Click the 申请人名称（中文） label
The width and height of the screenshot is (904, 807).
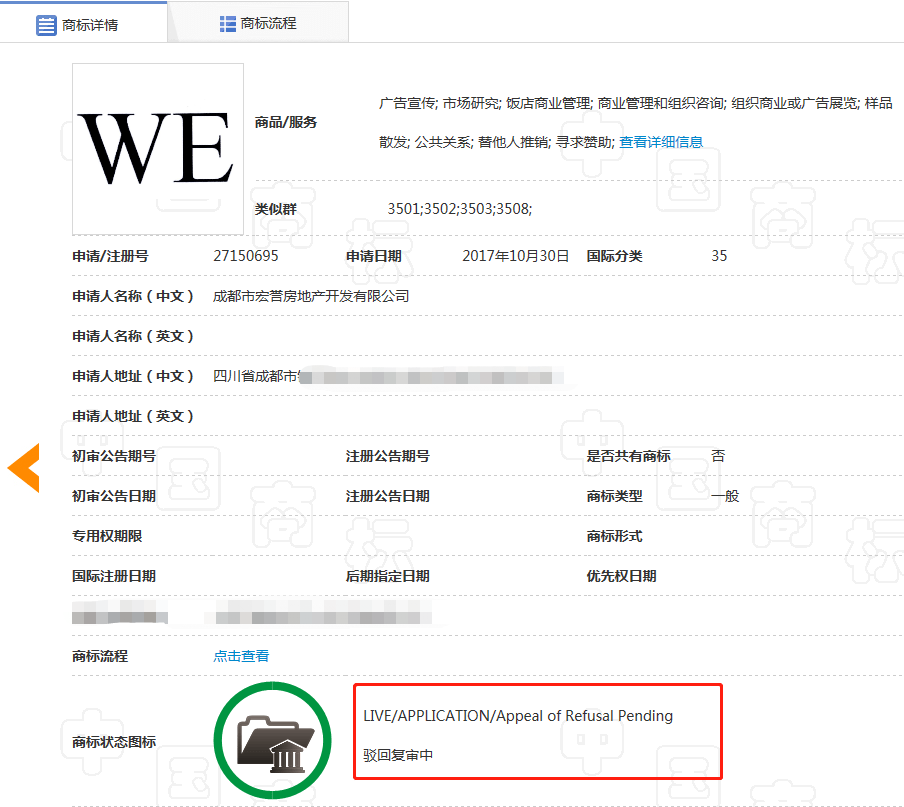tap(133, 296)
